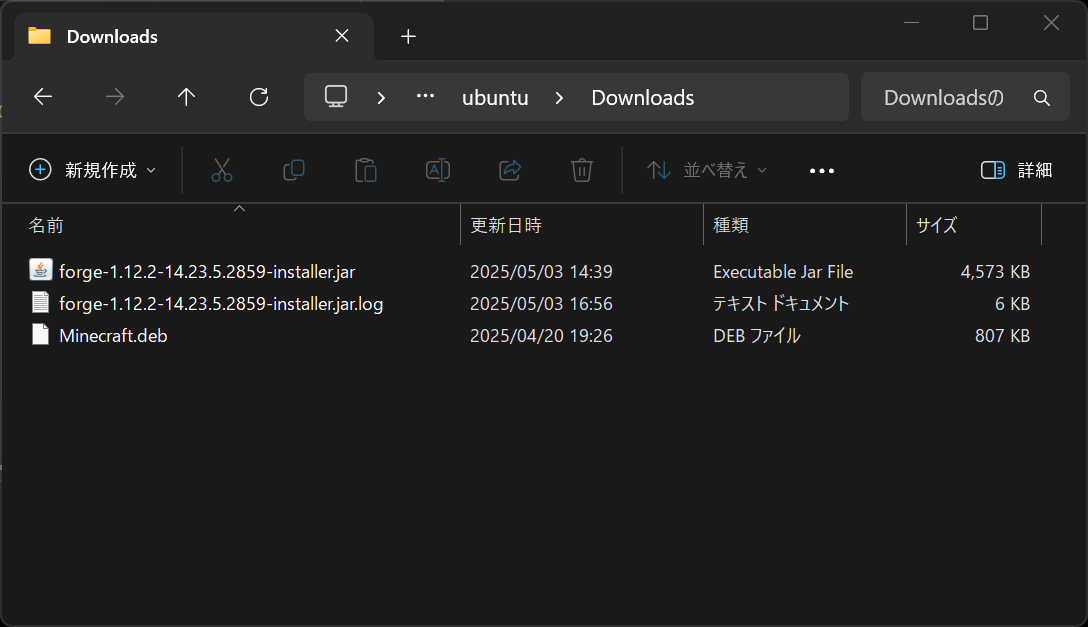Sort by the 更新日時 column header
The image size is (1088, 627).
[x=581, y=225]
